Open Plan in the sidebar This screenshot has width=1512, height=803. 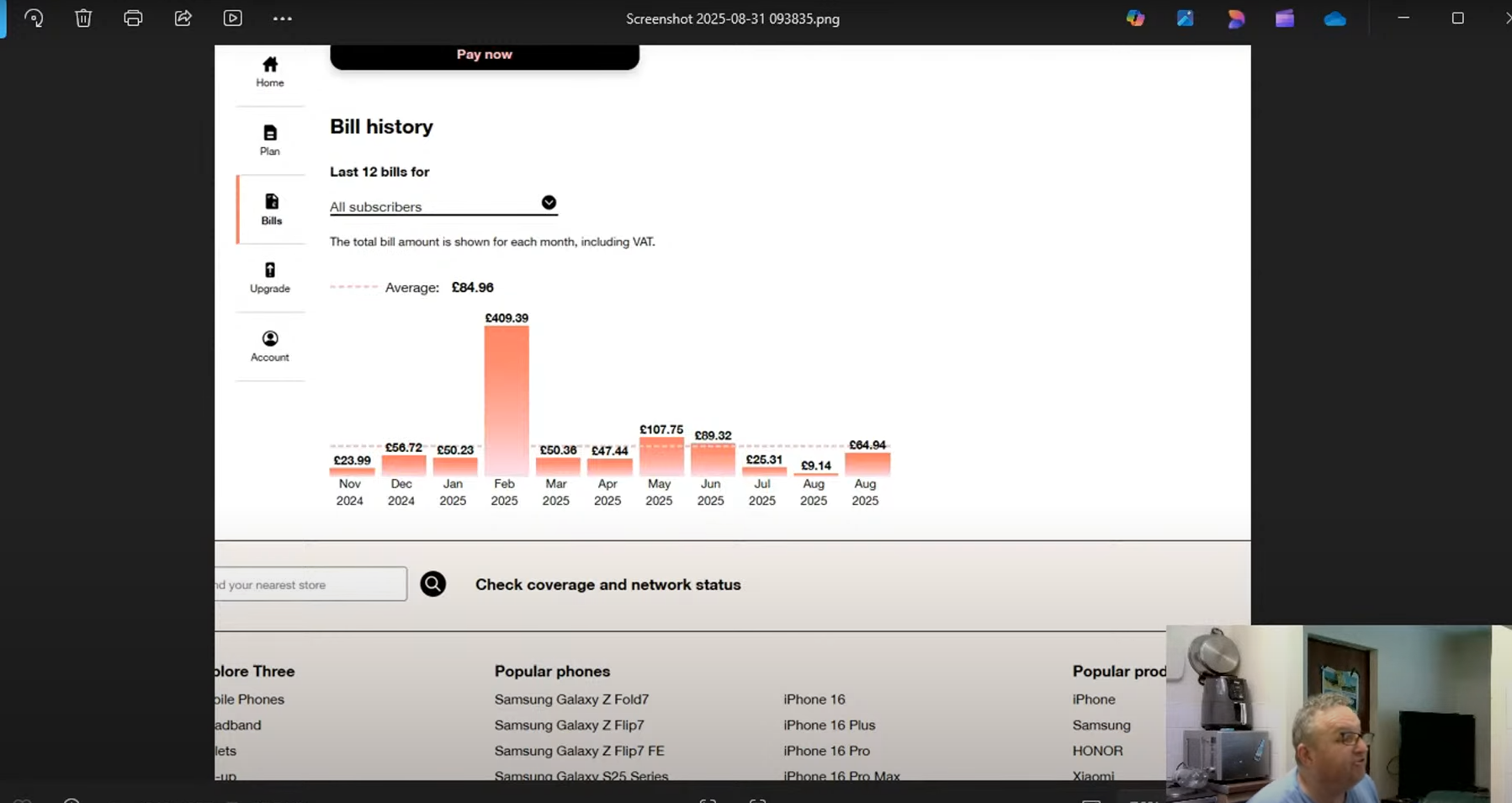(270, 141)
